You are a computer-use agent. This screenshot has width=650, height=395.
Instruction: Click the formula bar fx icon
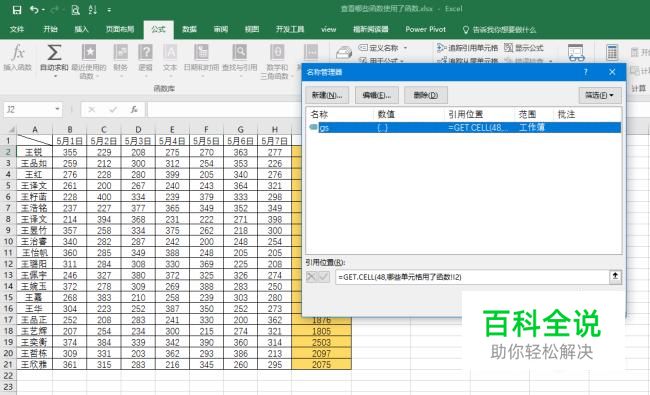134,109
